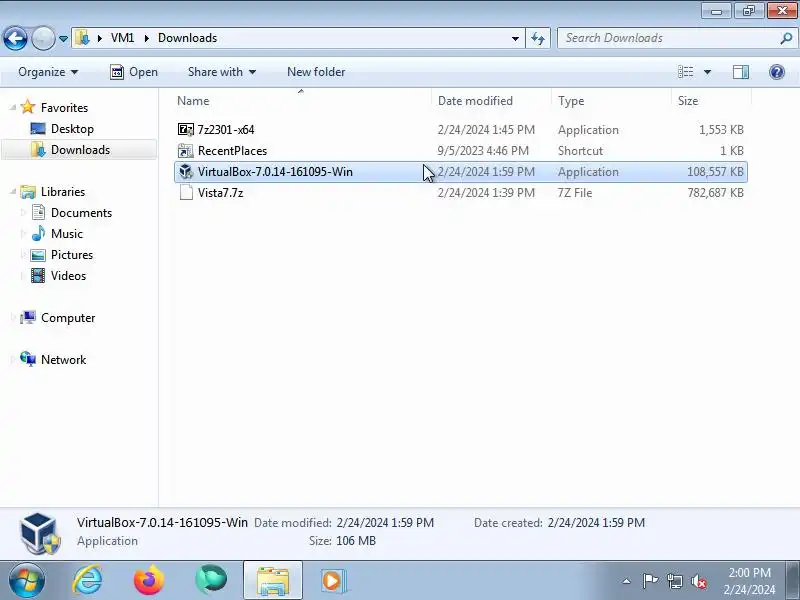
Task: Toggle the preview pane icon
Action: coord(740,72)
